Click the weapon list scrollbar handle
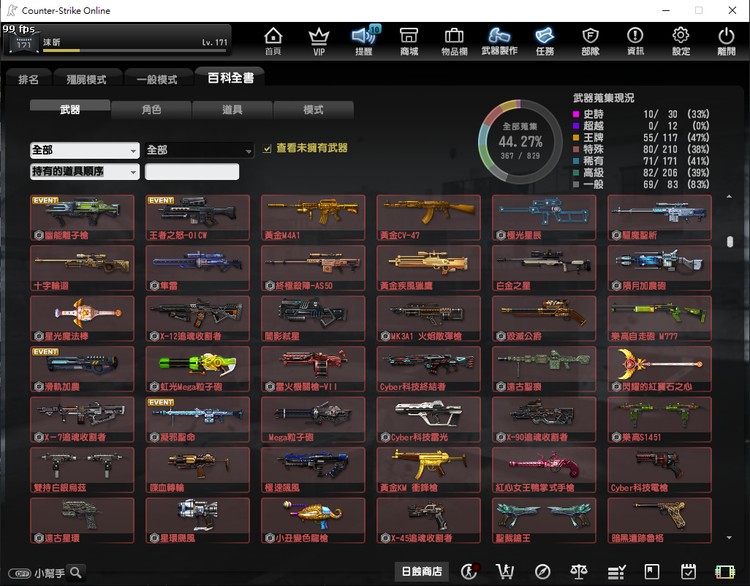Image resolution: width=750 pixels, height=586 pixels. 729,242
